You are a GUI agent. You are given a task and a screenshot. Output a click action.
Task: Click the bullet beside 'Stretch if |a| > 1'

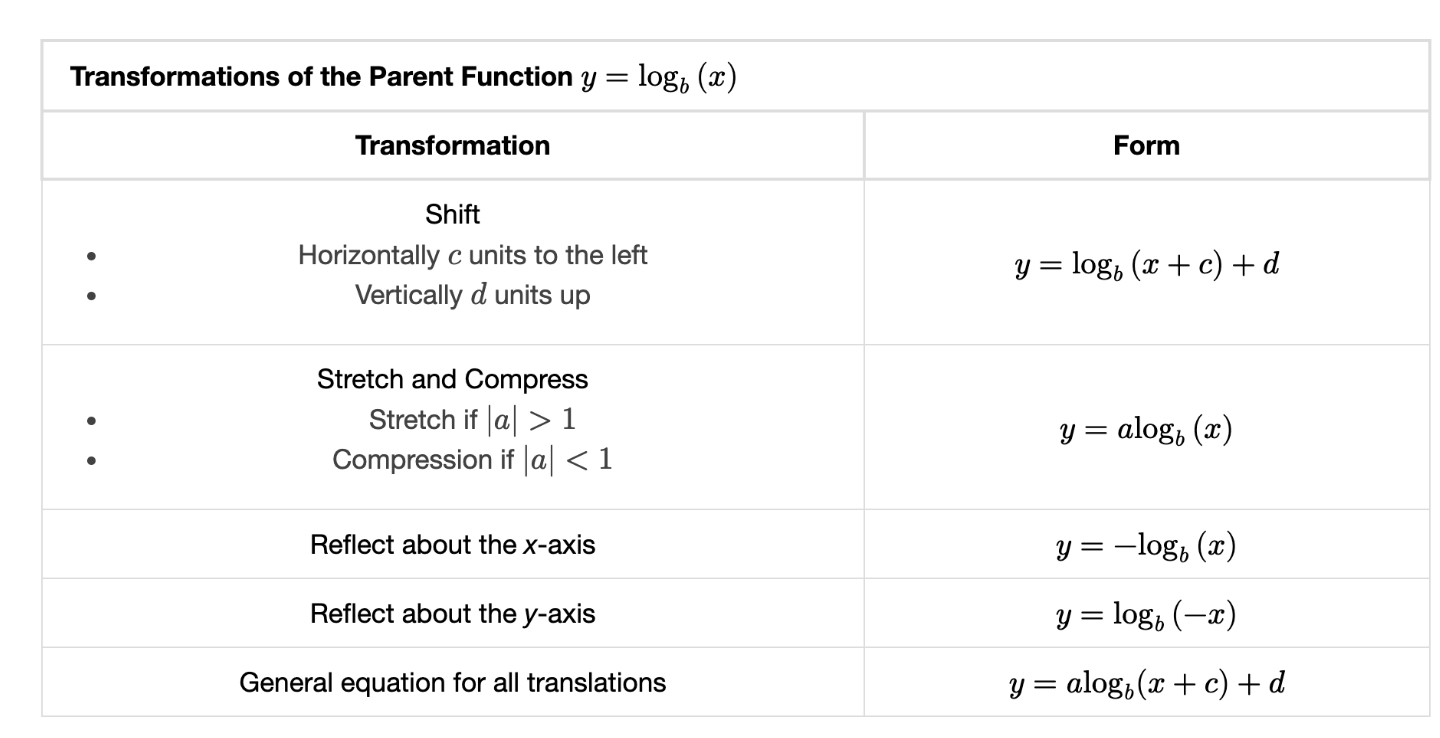[x=92, y=421]
